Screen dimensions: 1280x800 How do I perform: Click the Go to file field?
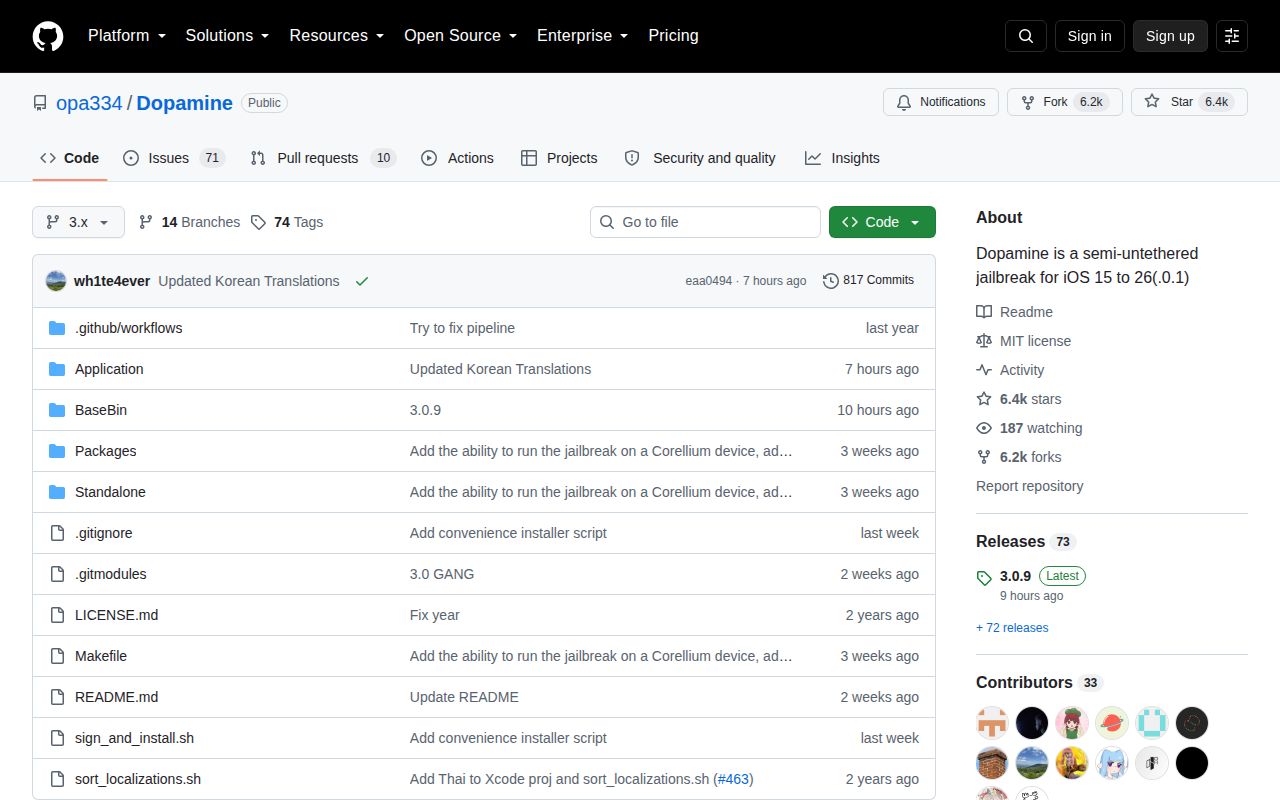pyautogui.click(x=705, y=222)
